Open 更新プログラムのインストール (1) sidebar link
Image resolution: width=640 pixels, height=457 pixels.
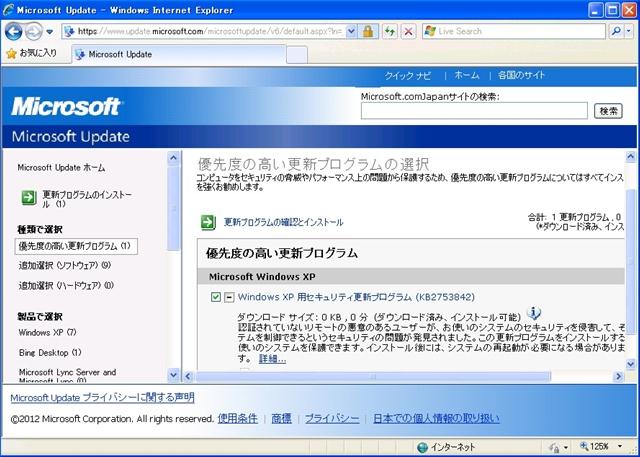87,199
